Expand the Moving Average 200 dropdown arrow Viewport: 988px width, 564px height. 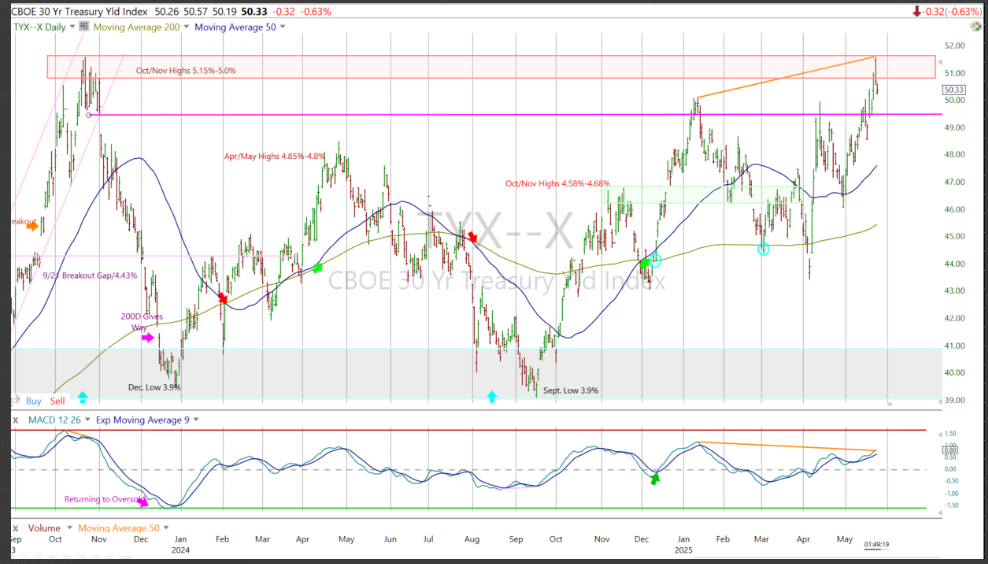pos(185,27)
